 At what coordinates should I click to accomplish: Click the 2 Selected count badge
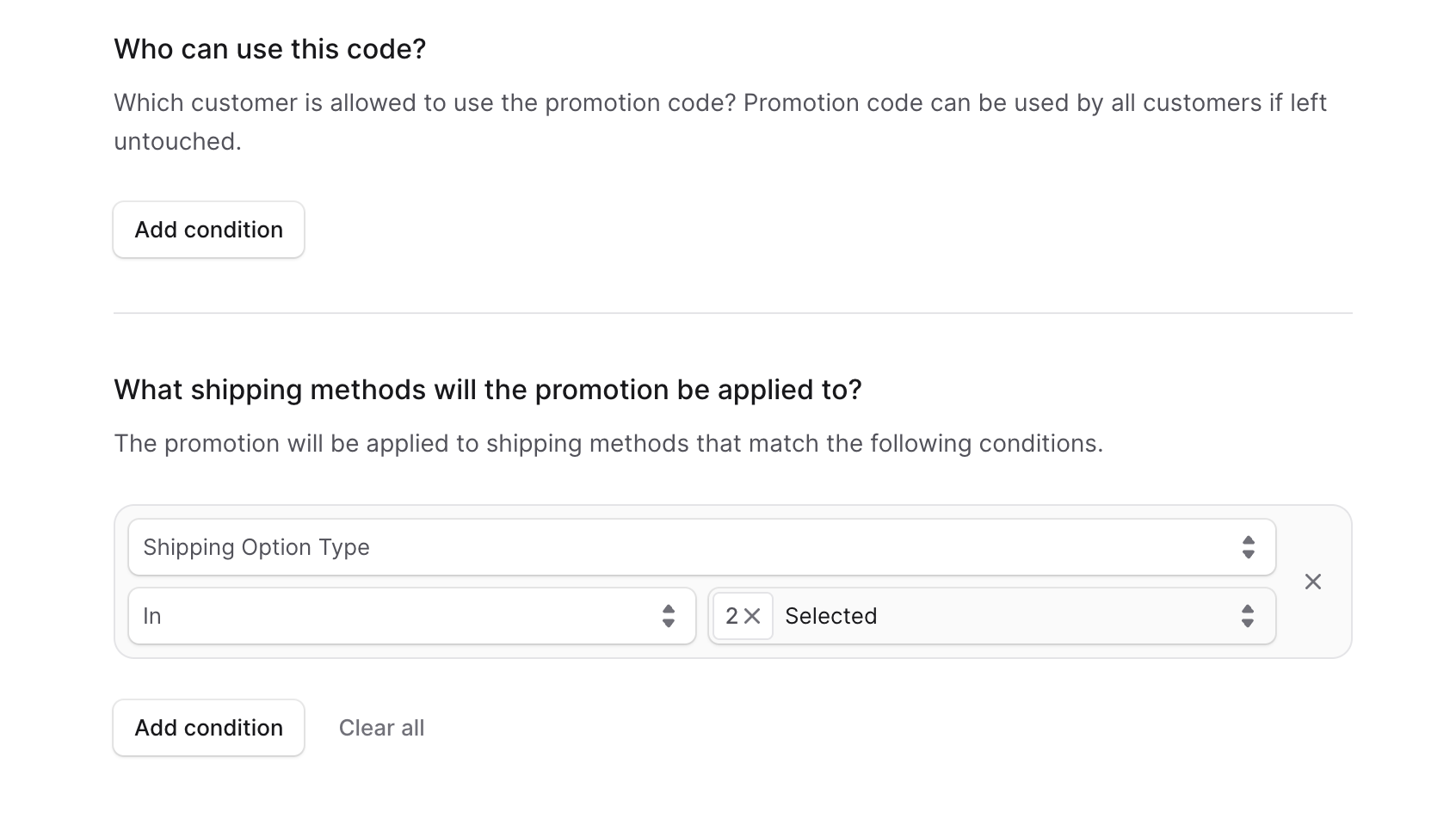click(742, 616)
